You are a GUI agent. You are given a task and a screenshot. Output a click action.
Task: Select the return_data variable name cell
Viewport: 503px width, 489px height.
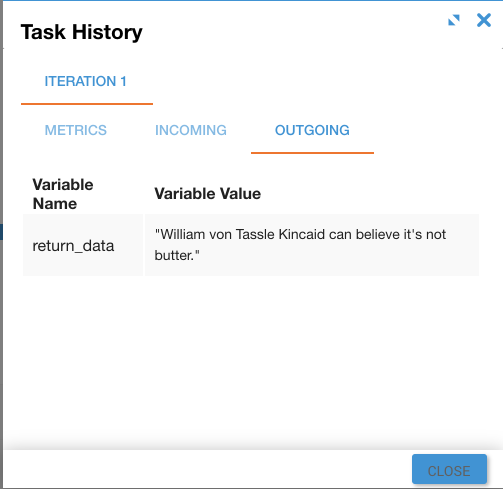coord(83,245)
